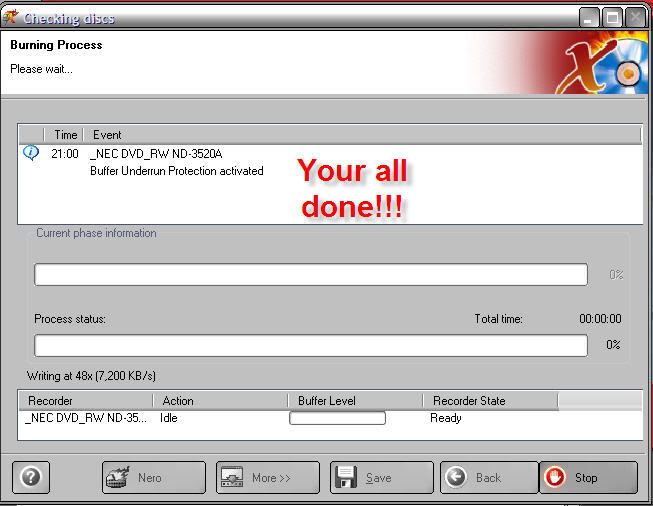Open Nero from the bottom button
The image size is (653, 506).
[154, 477]
